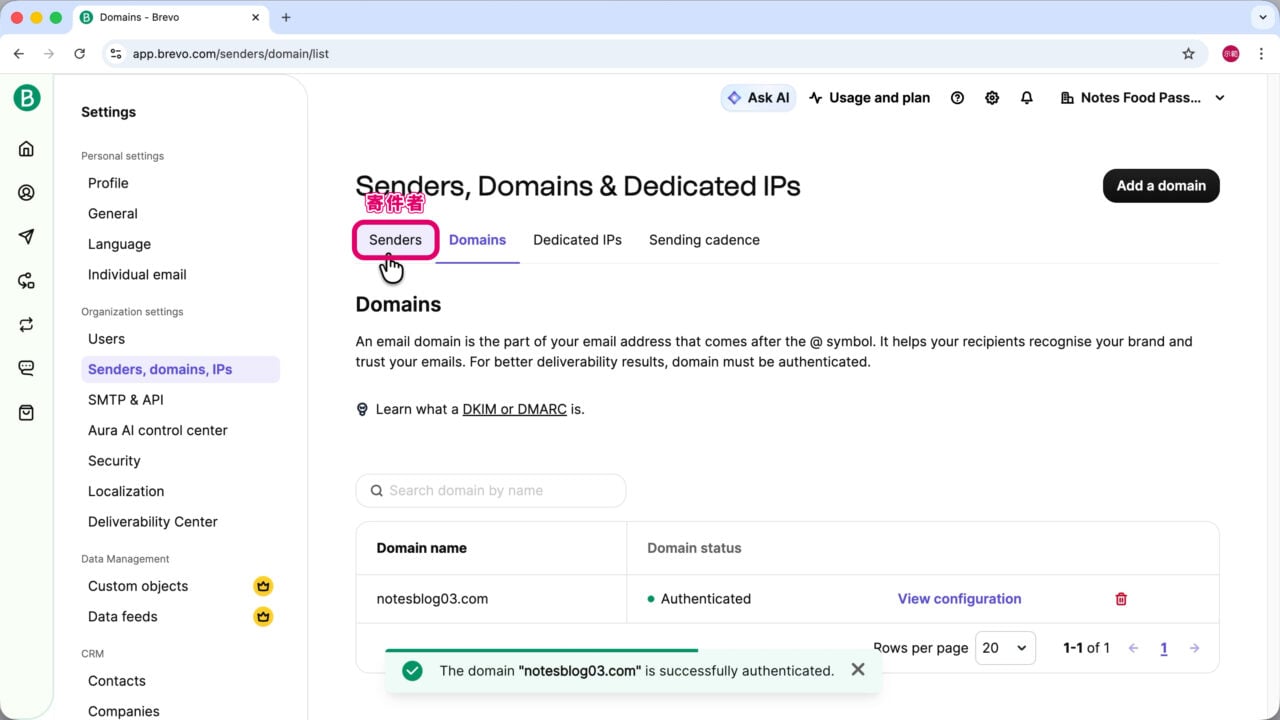Click the Domain status column header

(694, 548)
